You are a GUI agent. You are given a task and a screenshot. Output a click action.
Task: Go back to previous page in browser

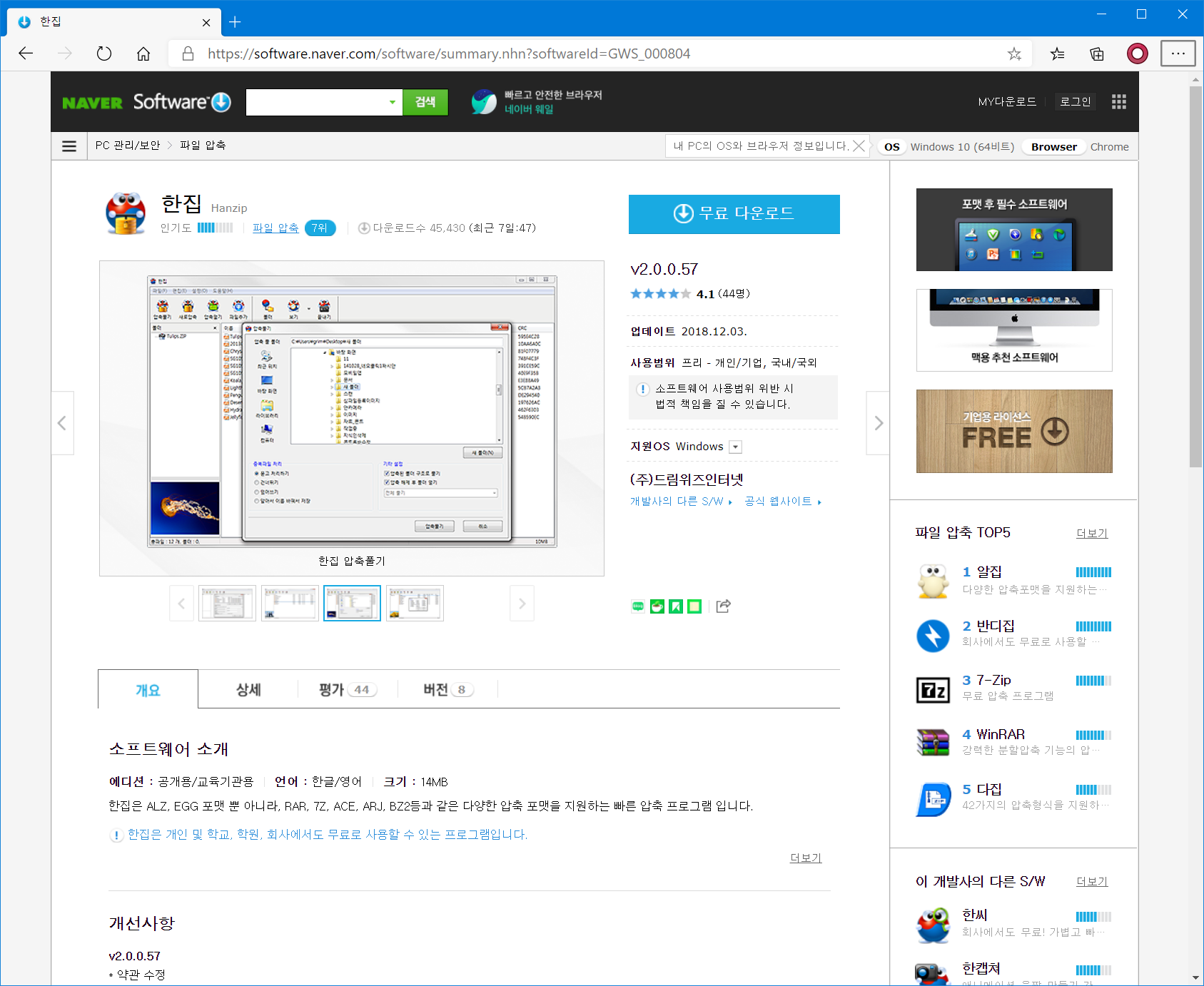point(26,54)
